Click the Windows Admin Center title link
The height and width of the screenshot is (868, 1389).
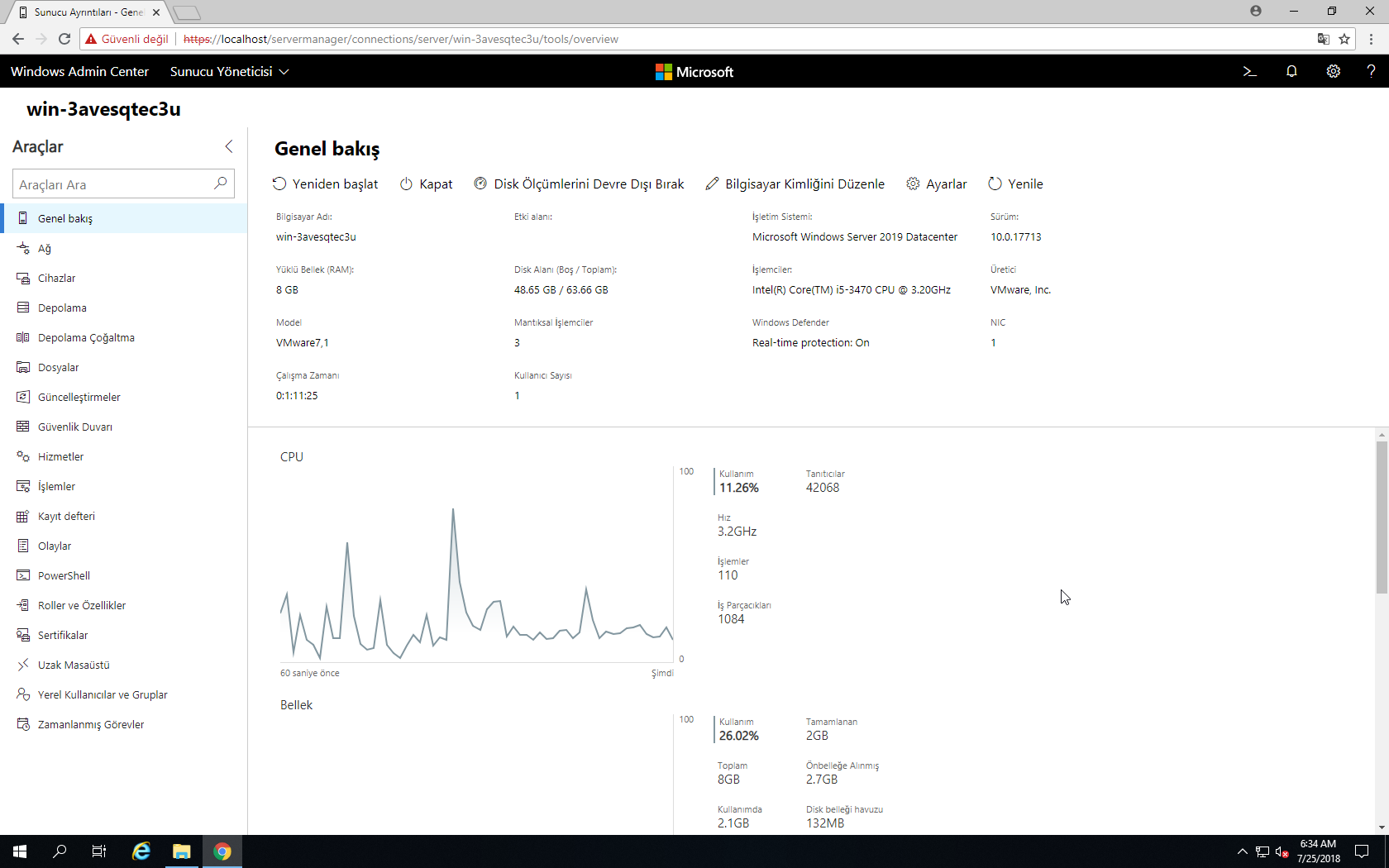[79, 72]
